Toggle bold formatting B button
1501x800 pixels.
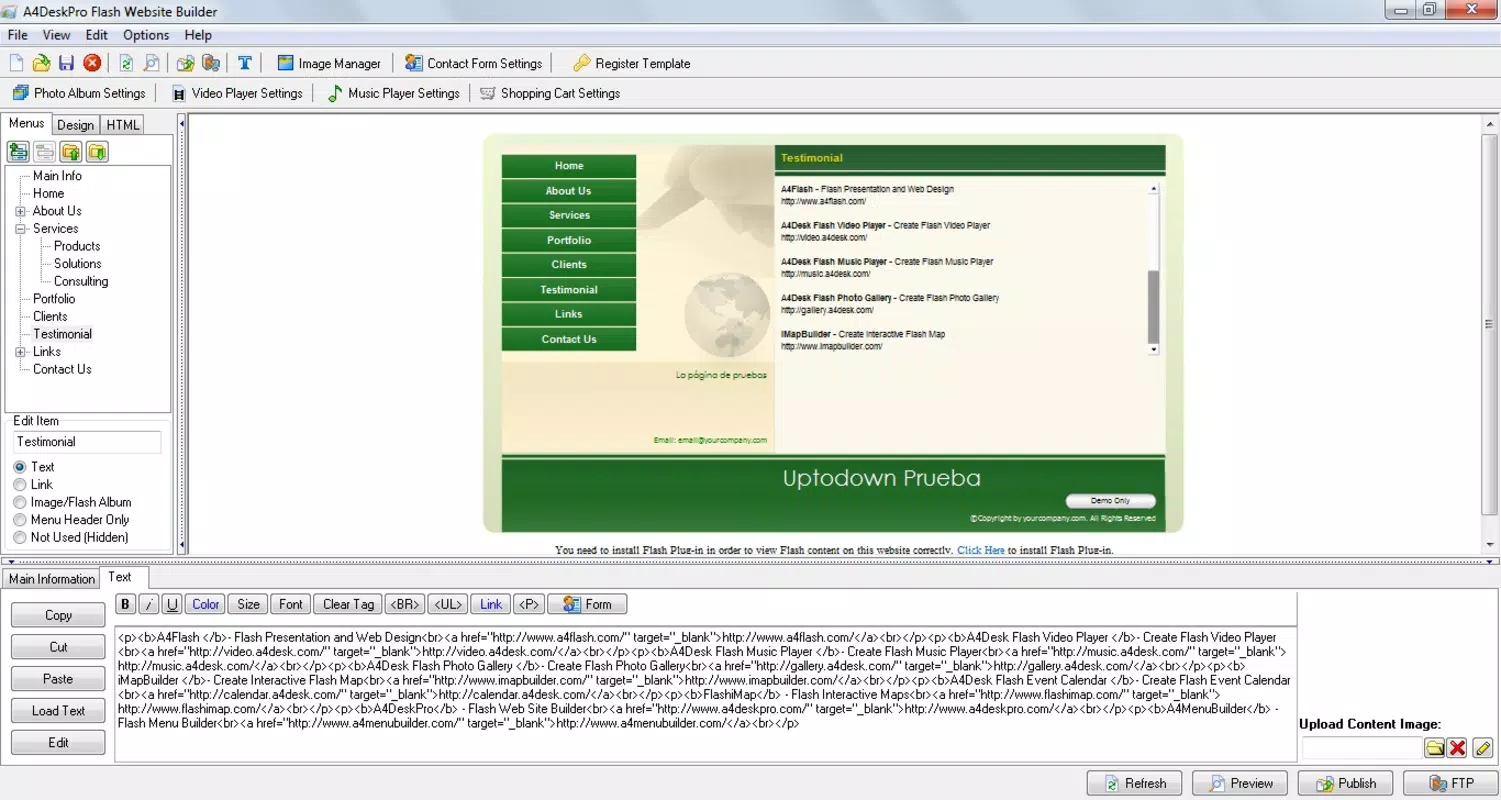(125, 604)
